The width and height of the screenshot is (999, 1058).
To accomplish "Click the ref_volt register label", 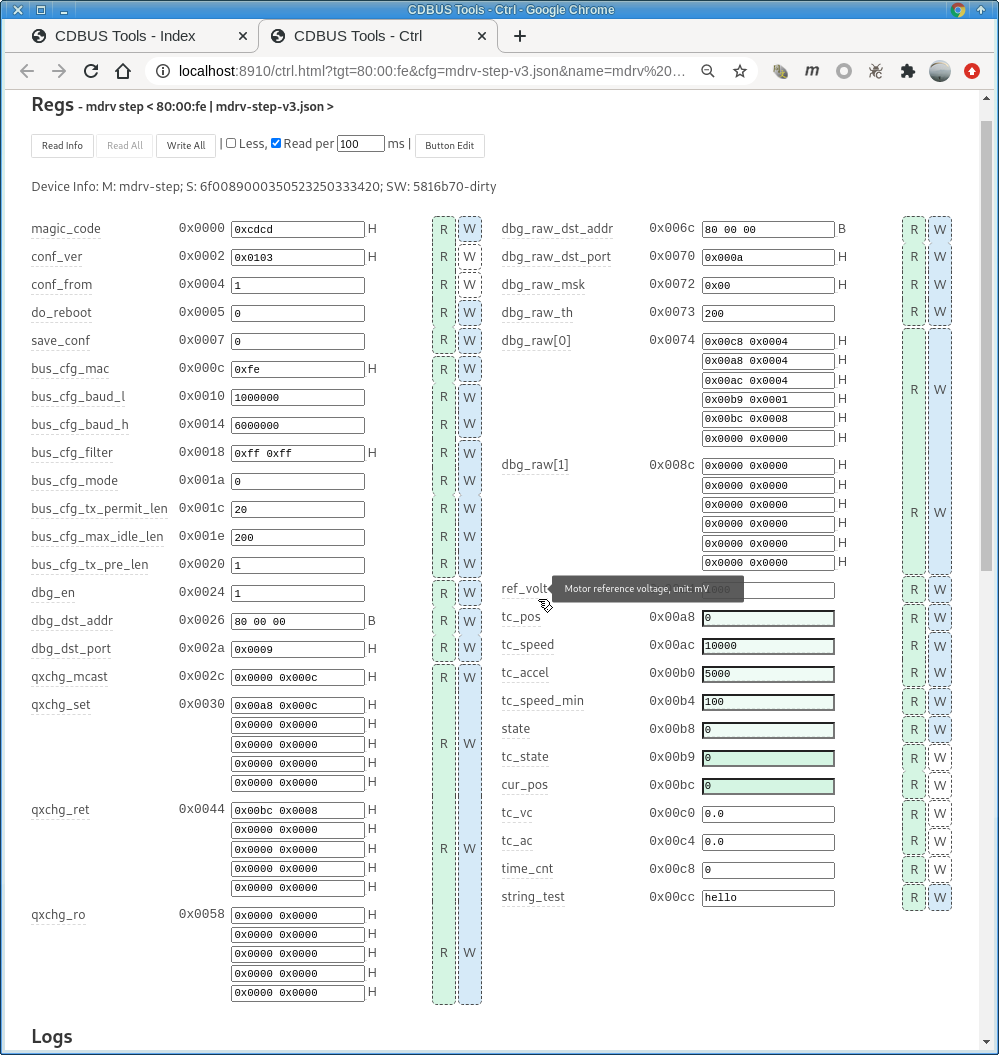I will [524, 588].
